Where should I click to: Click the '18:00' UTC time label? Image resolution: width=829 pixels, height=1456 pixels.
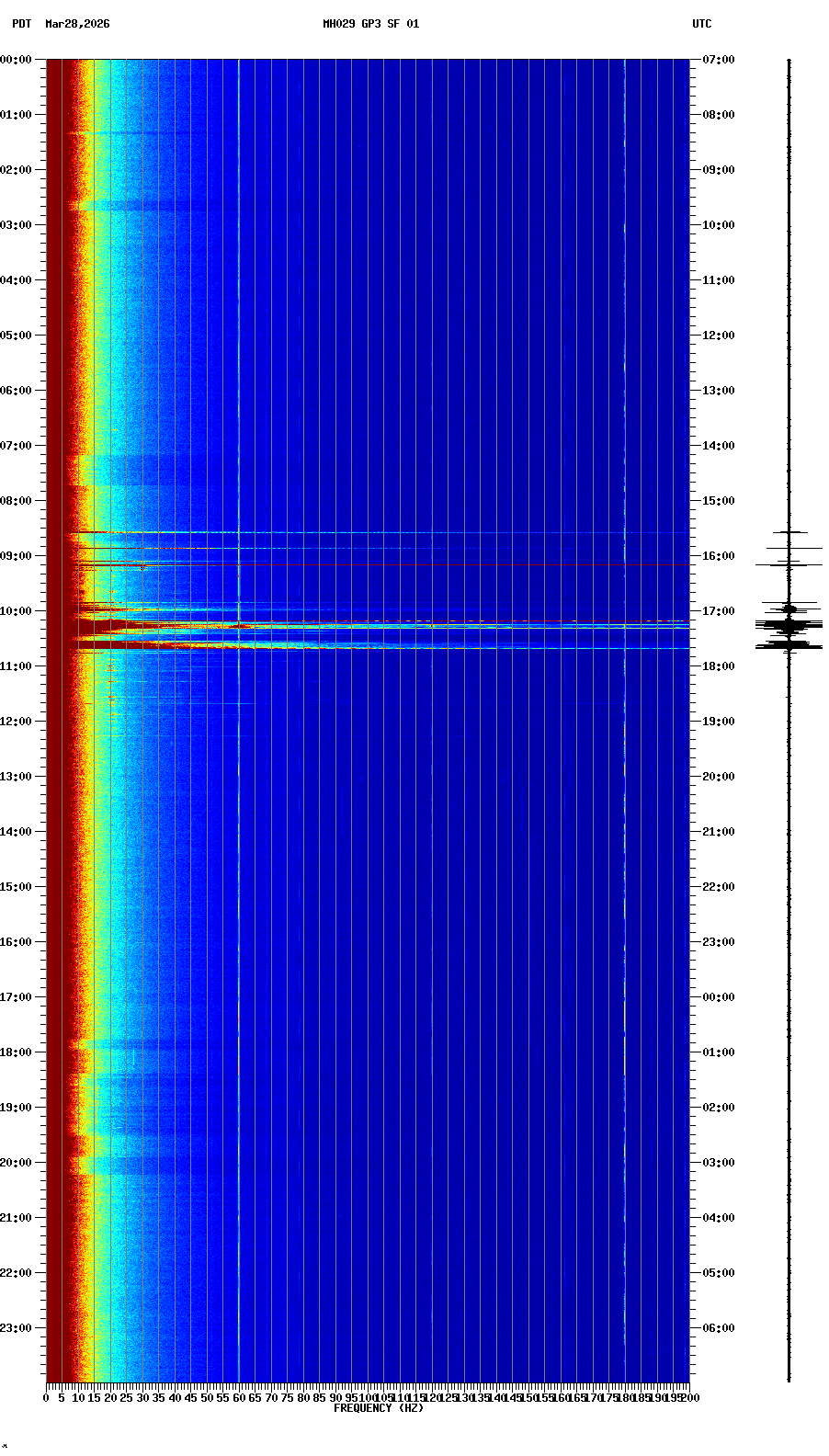(719, 666)
